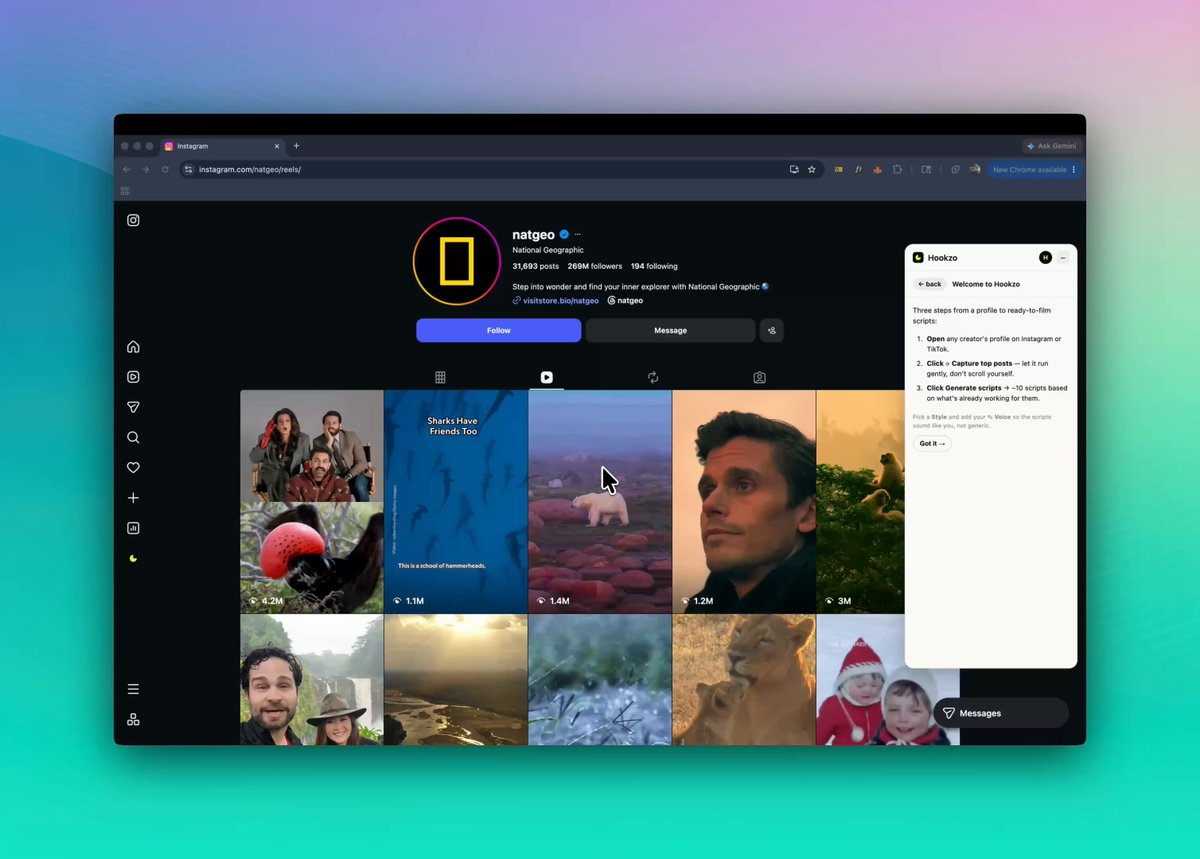Open the hamburger More menu

133,689
